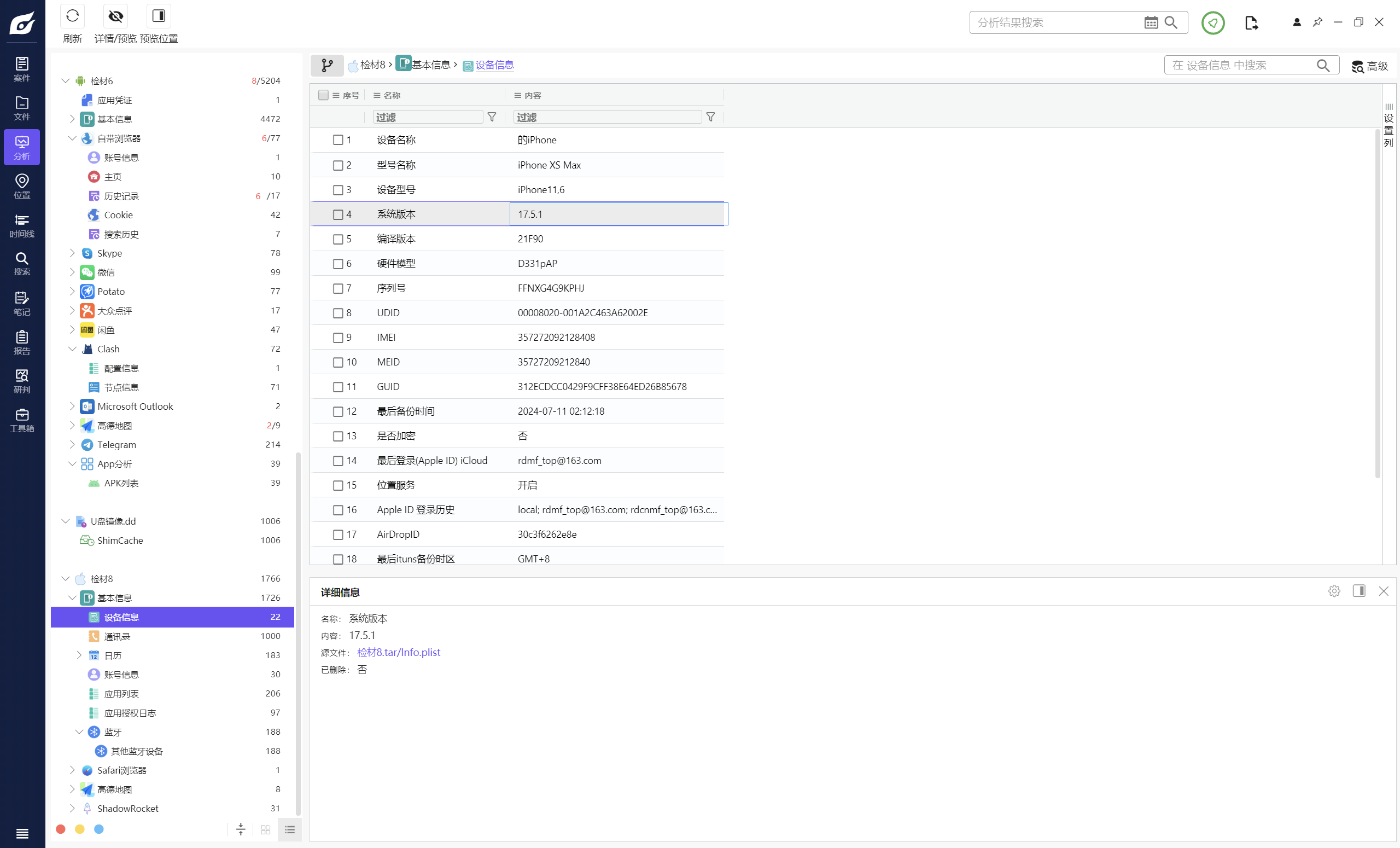Click the green shield status icon

point(1213,22)
